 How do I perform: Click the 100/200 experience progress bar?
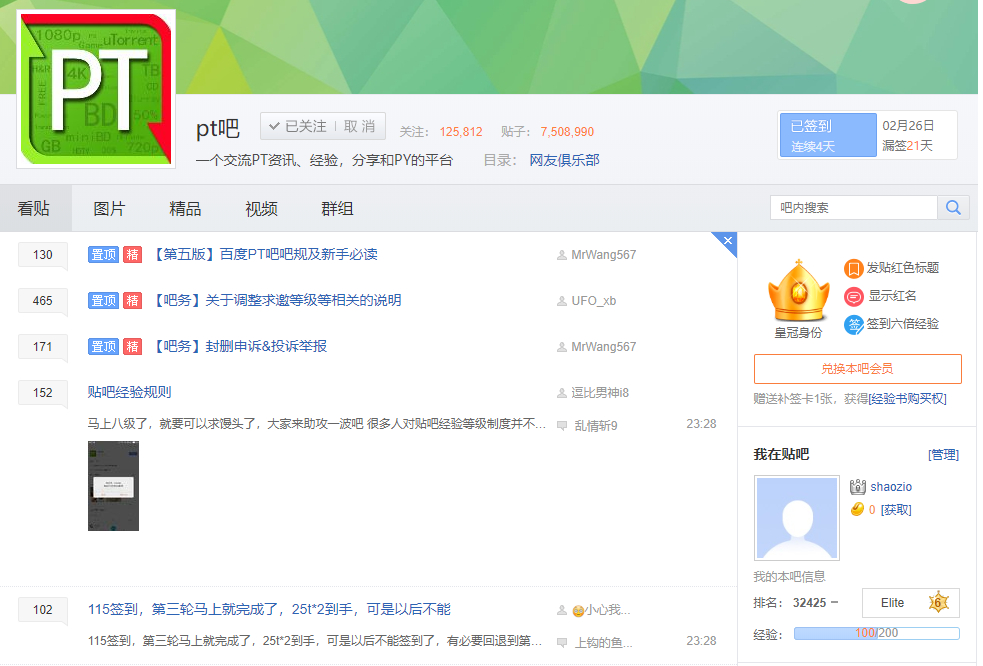tap(876, 633)
